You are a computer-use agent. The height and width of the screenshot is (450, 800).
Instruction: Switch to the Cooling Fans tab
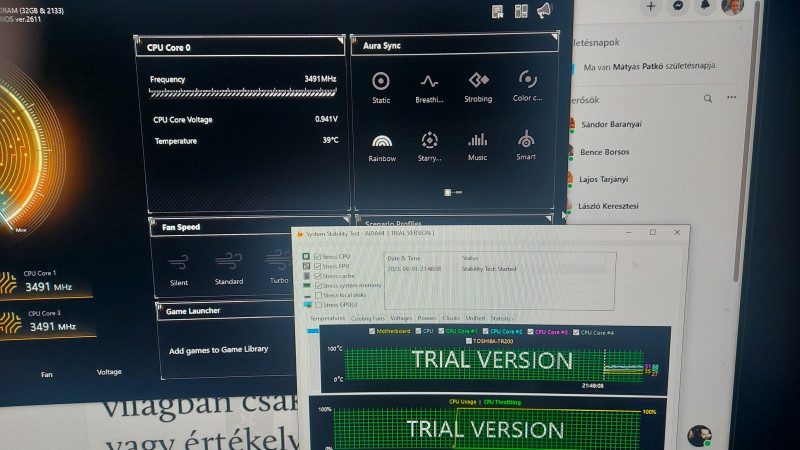367,318
